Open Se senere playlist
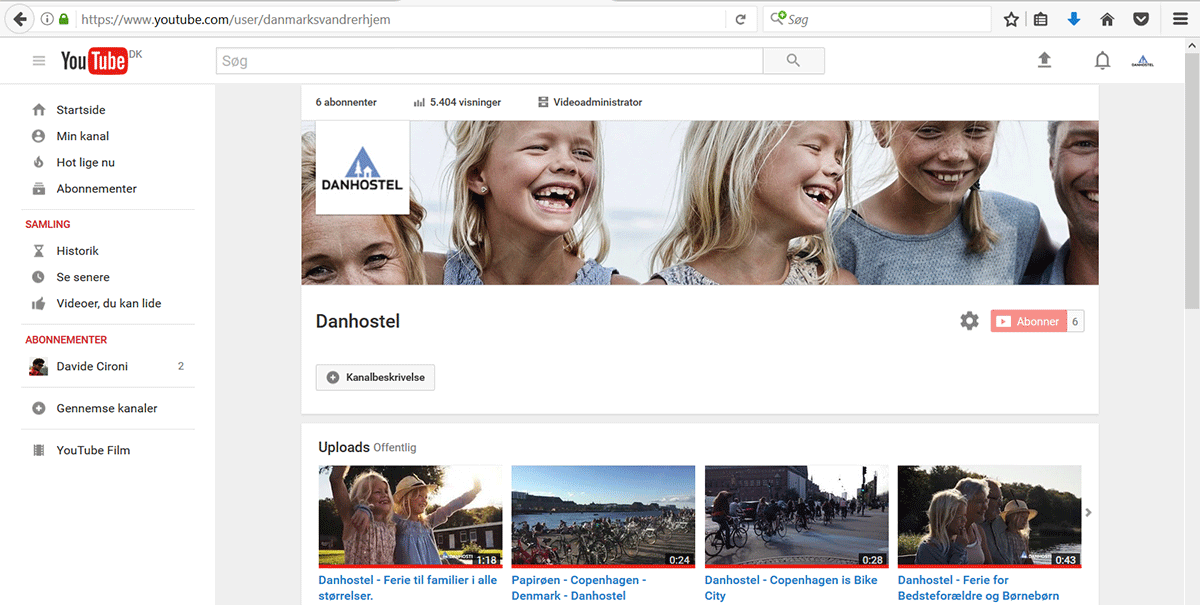This screenshot has width=1200, height=605. tap(83, 277)
